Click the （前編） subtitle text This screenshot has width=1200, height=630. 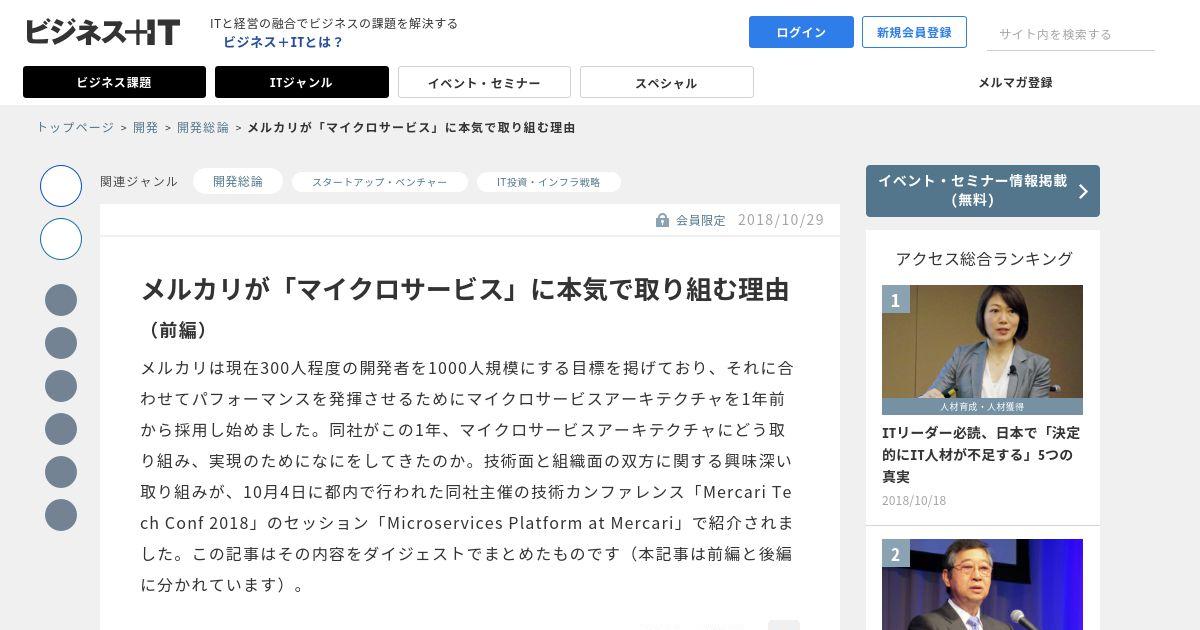coord(178,330)
